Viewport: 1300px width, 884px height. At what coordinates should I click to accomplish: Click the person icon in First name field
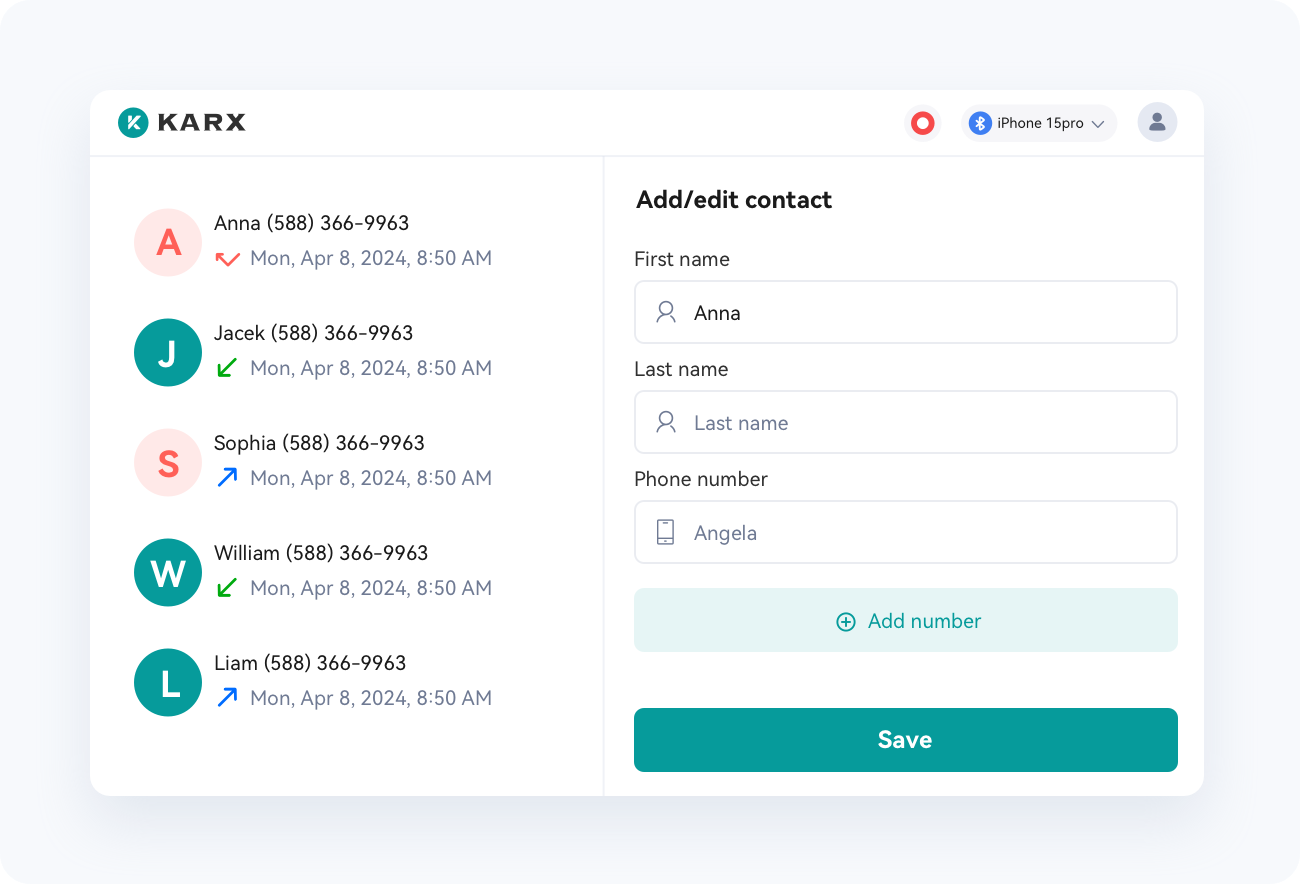click(x=666, y=313)
